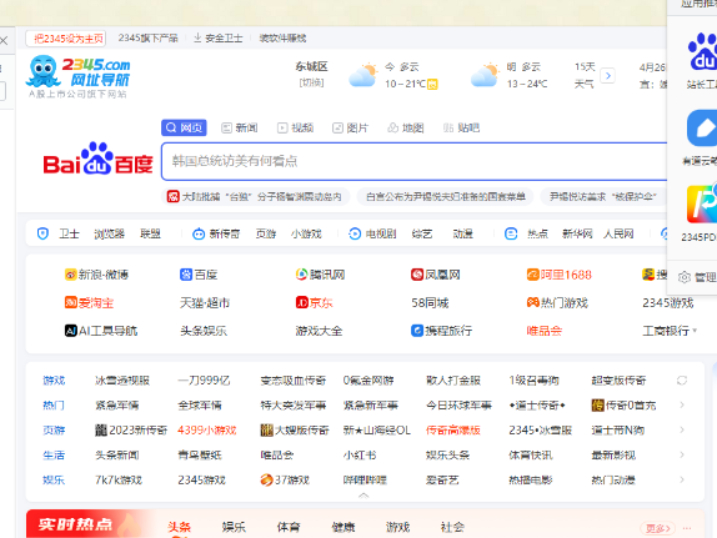Click tomorrow's cloudy weather icon
This screenshot has width=717, height=538.
[485, 75]
